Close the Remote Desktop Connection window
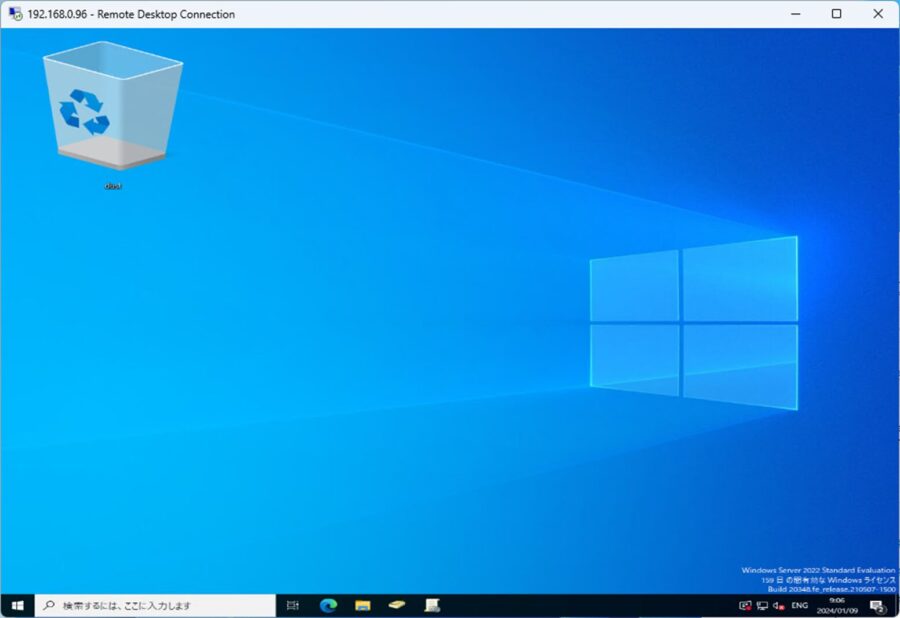The width and height of the screenshot is (900, 618). [878, 14]
